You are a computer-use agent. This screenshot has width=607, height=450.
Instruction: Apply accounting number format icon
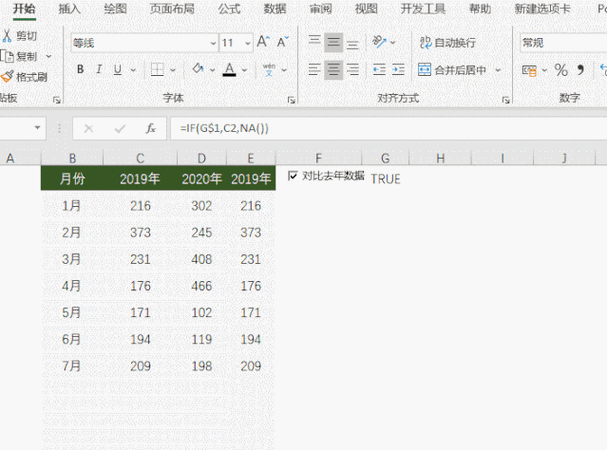[x=529, y=70]
